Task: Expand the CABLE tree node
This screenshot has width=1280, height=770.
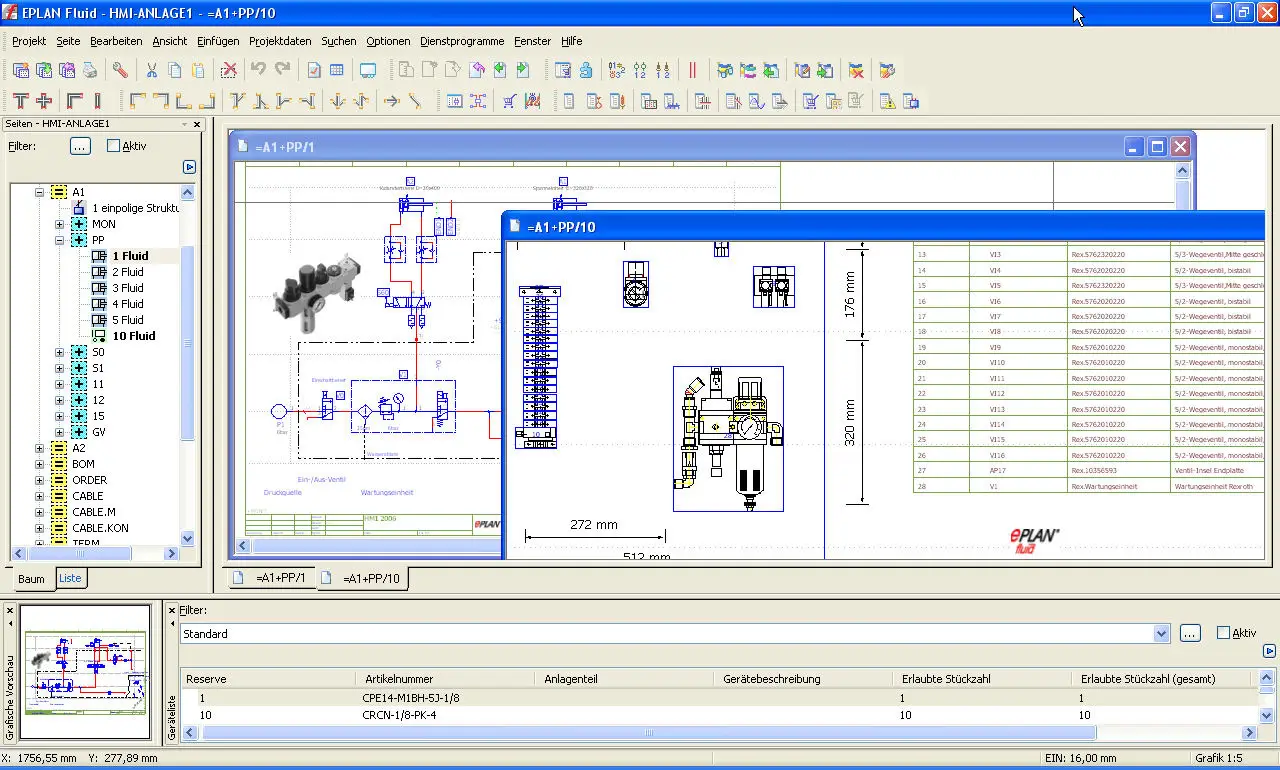Action: coord(40,496)
